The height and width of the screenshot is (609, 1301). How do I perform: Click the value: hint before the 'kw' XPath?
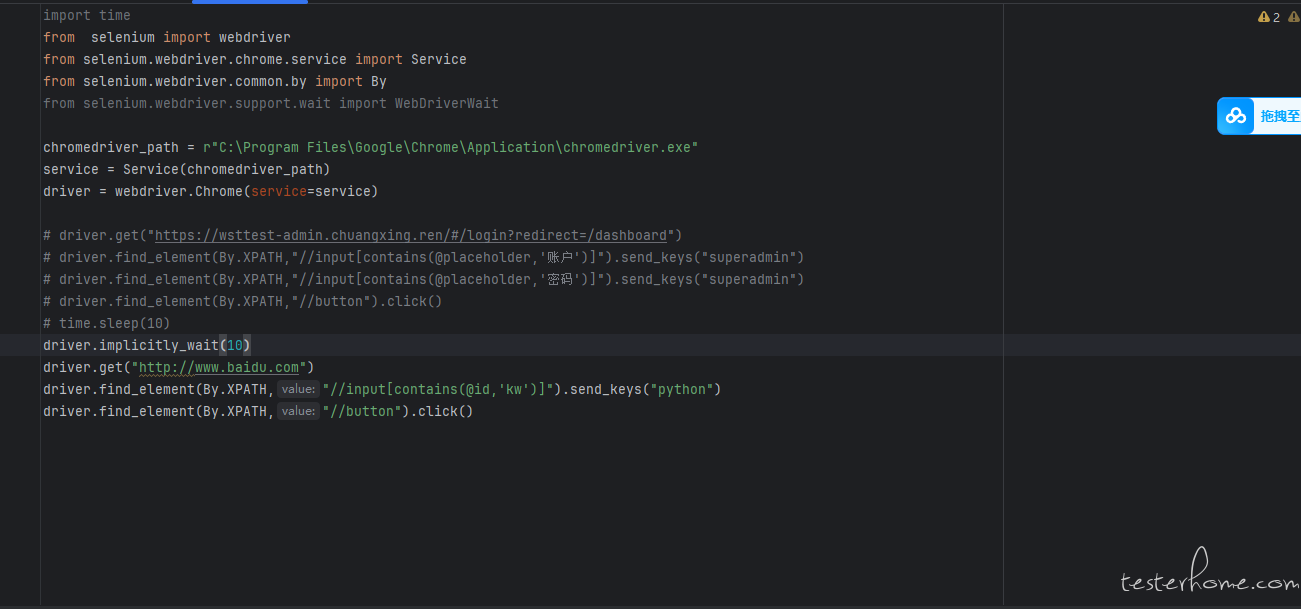tap(298, 389)
